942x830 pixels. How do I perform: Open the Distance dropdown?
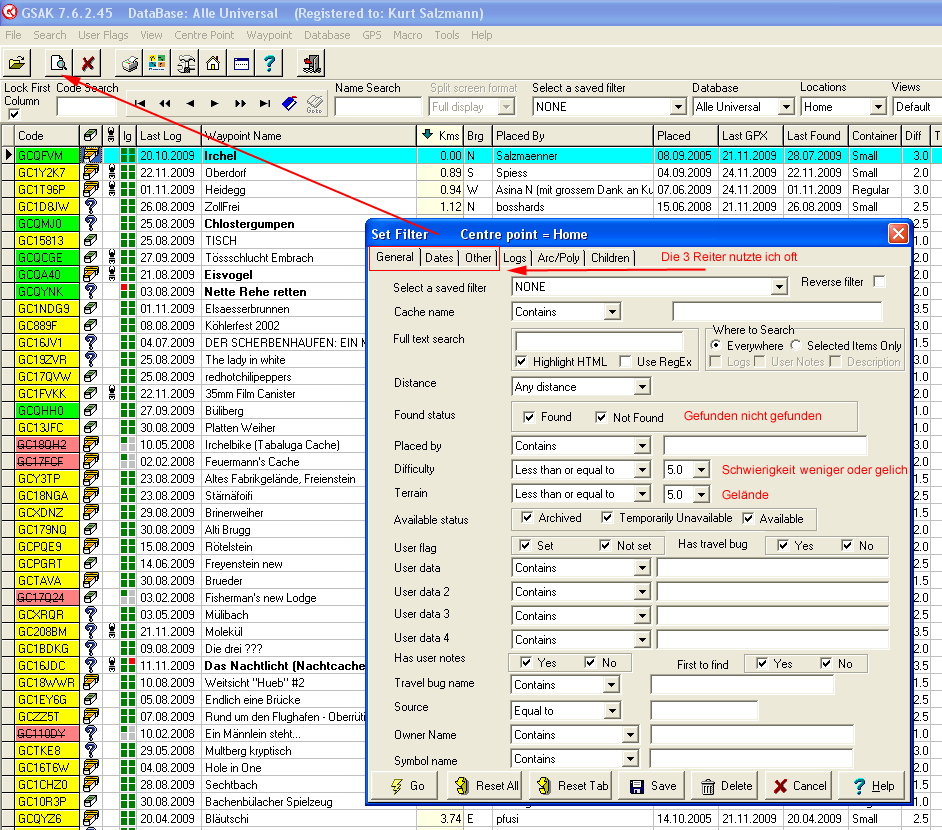pos(642,387)
